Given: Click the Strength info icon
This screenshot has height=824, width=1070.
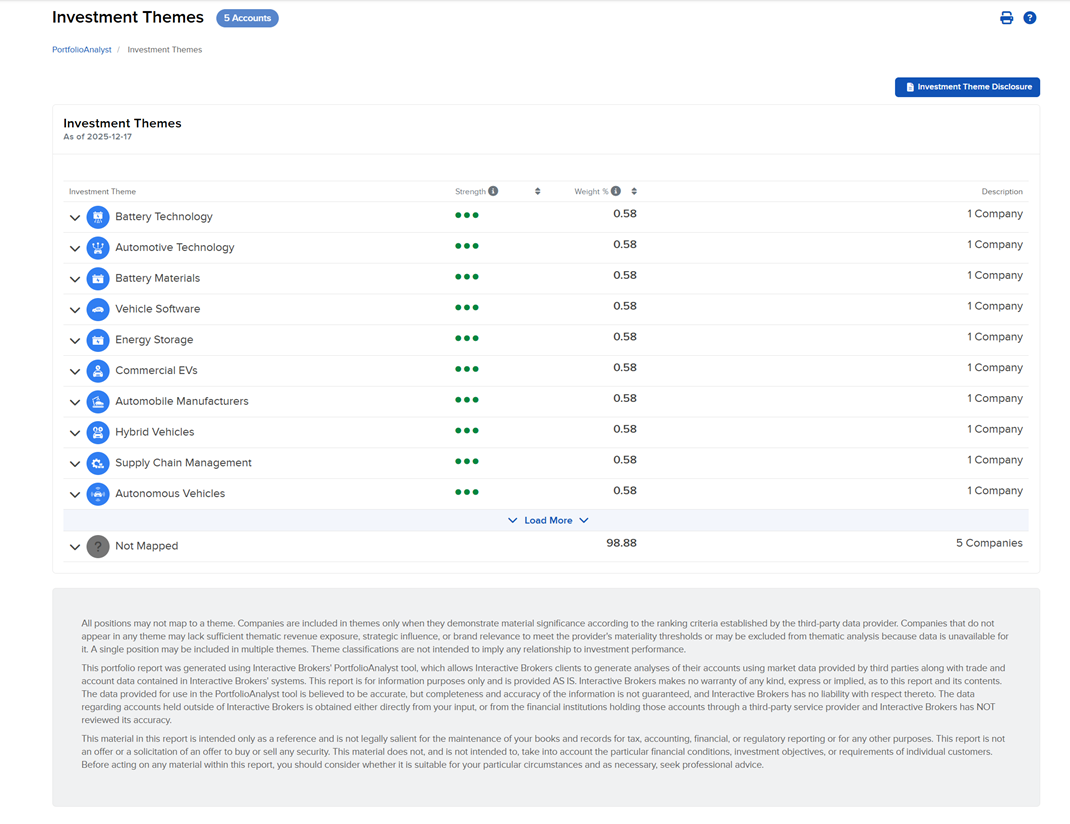Looking at the screenshot, I should 493,191.
